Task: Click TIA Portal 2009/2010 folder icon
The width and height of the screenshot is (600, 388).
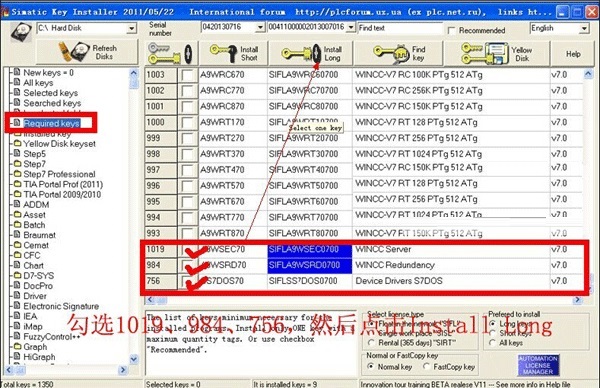Action: (x=17, y=194)
